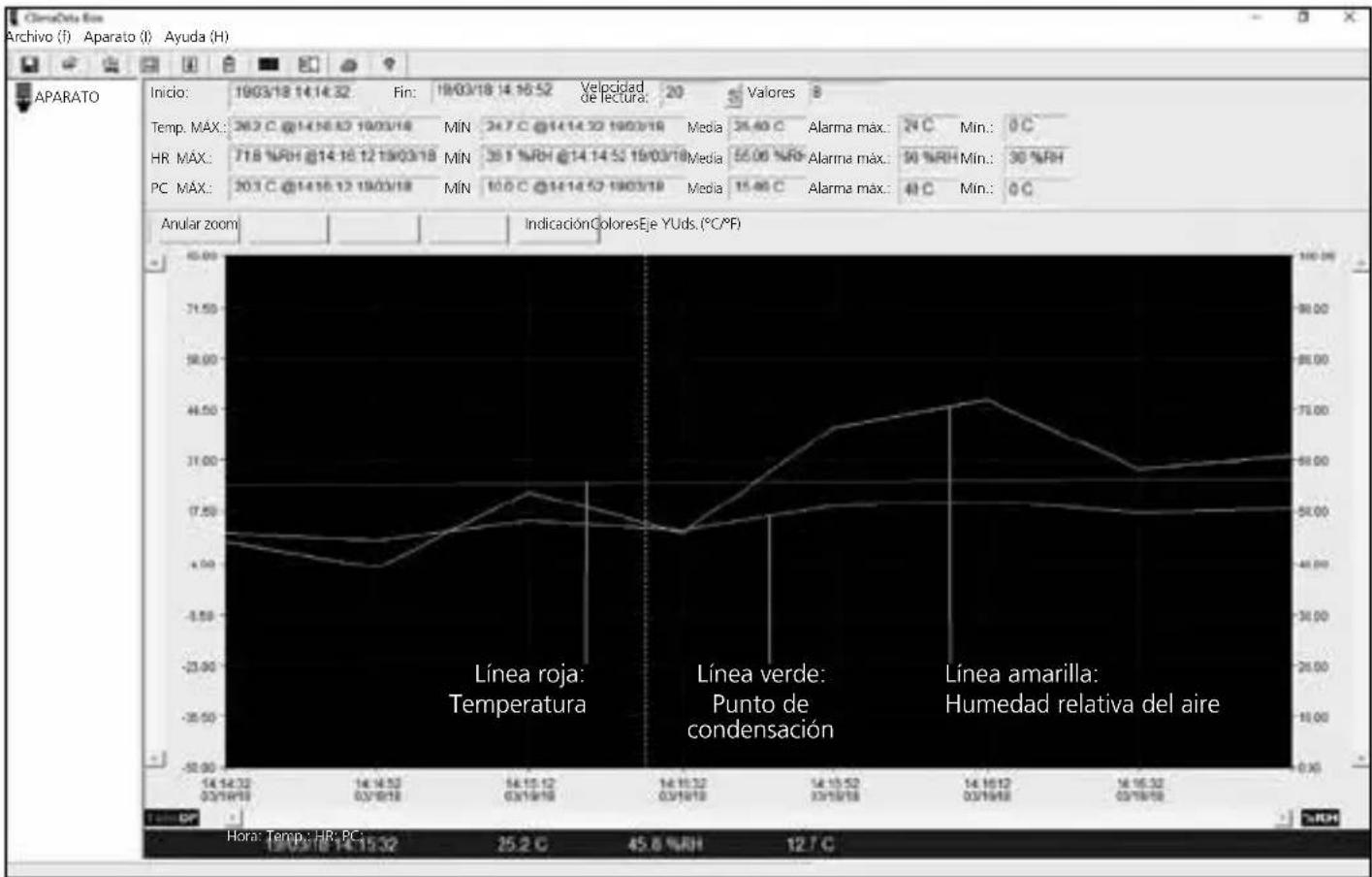1372x877 pixels.
Task: Click the lower scroll button on left temperature axis
Action: click(156, 759)
